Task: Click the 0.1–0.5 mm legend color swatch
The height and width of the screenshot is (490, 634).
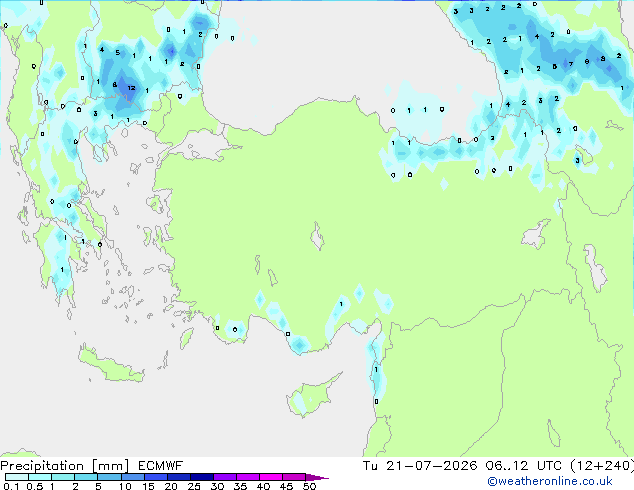Action: [x=17, y=477]
